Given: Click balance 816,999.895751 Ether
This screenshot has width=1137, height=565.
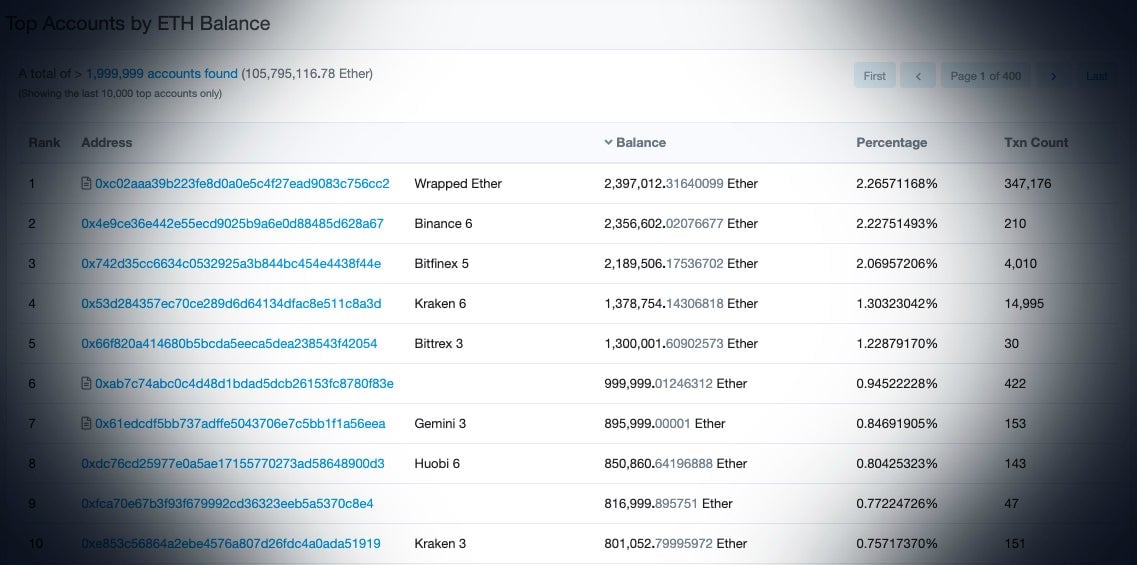Looking at the screenshot, I should coord(669,503).
